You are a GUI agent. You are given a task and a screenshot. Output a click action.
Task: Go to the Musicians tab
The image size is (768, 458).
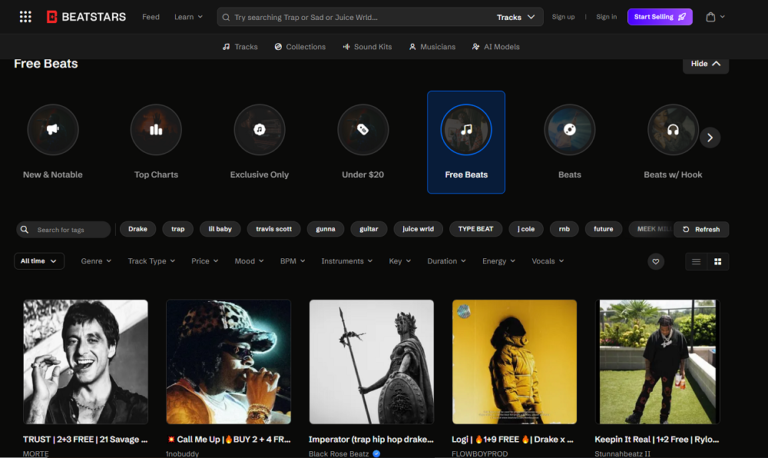[x=432, y=47]
